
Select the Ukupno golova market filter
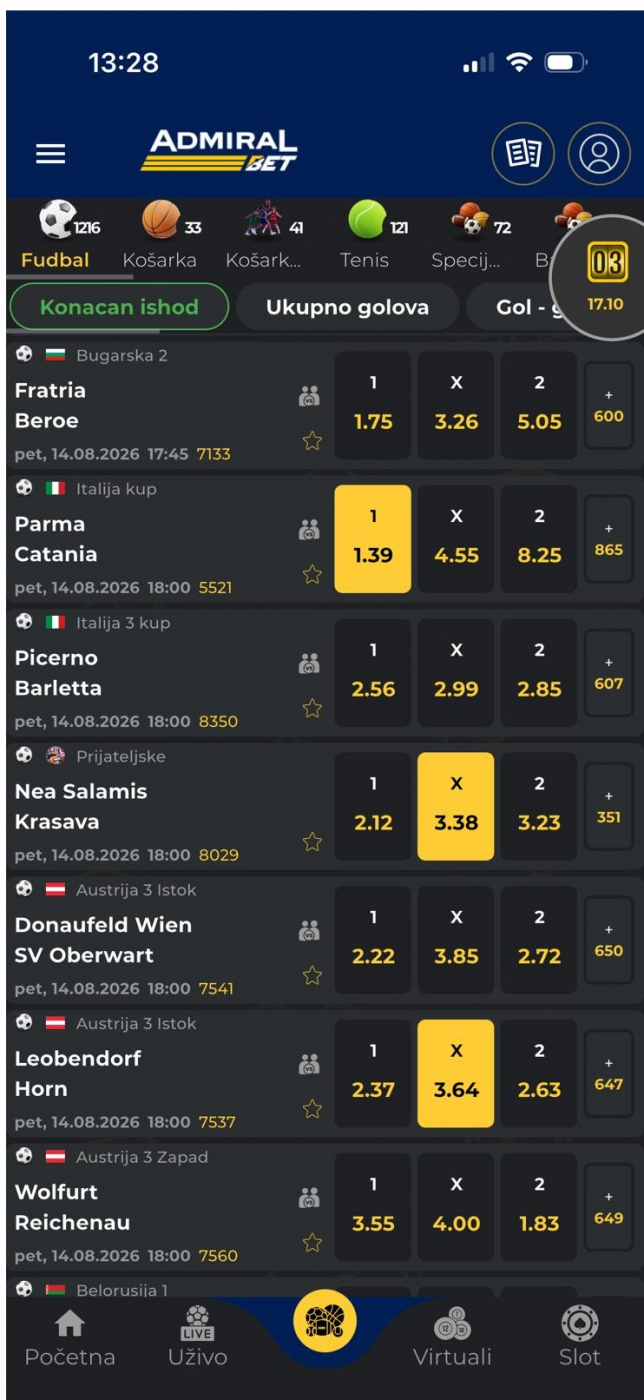[347, 307]
